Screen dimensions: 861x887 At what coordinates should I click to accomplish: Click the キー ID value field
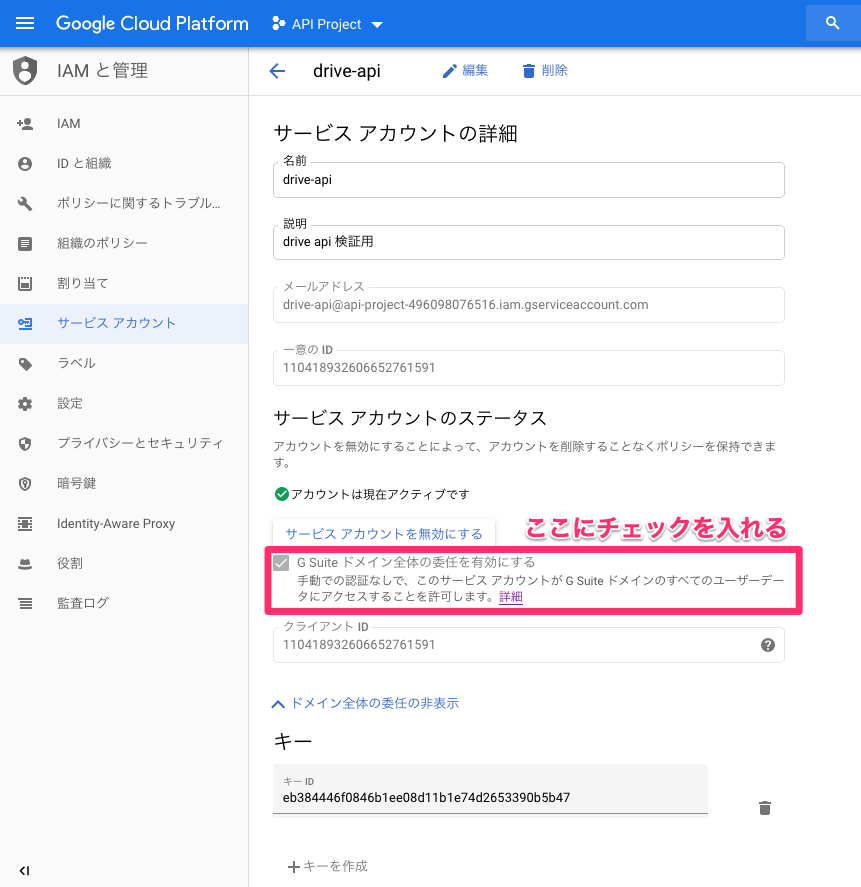pos(490,790)
